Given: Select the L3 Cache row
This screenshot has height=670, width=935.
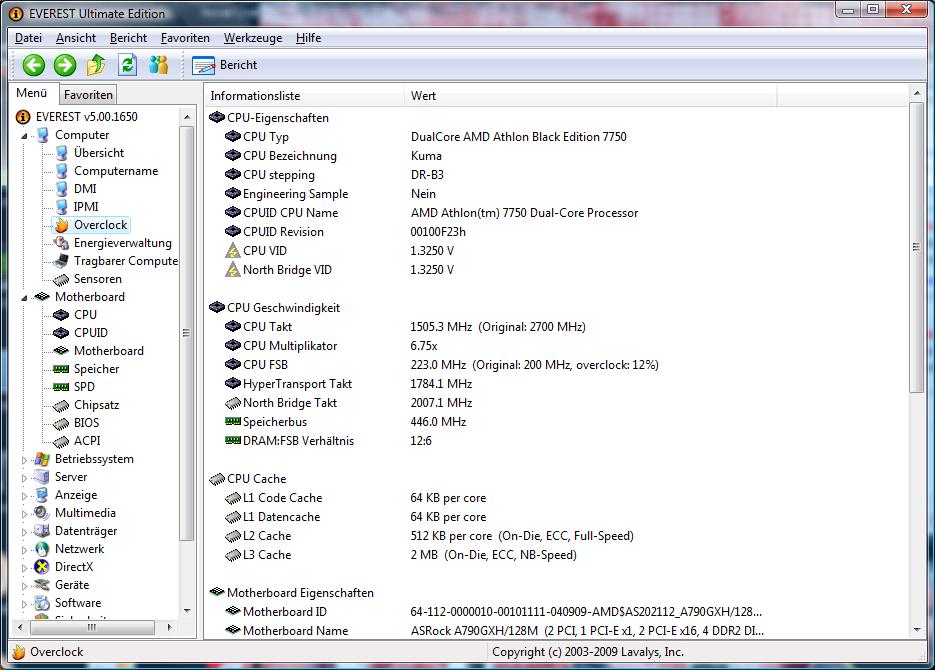Looking at the screenshot, I should [x=491, y=555].
